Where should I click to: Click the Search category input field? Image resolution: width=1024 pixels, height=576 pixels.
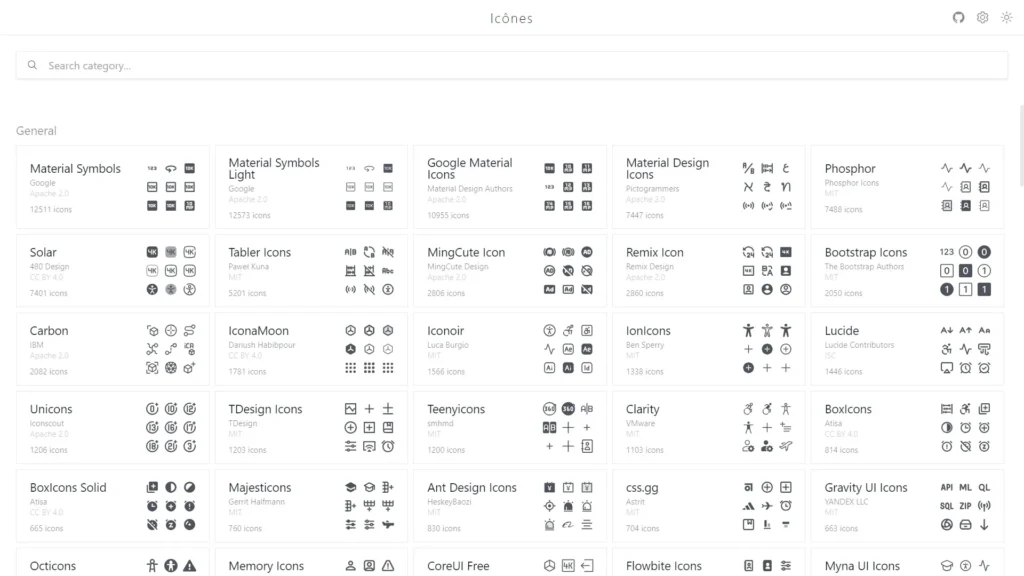512,65
